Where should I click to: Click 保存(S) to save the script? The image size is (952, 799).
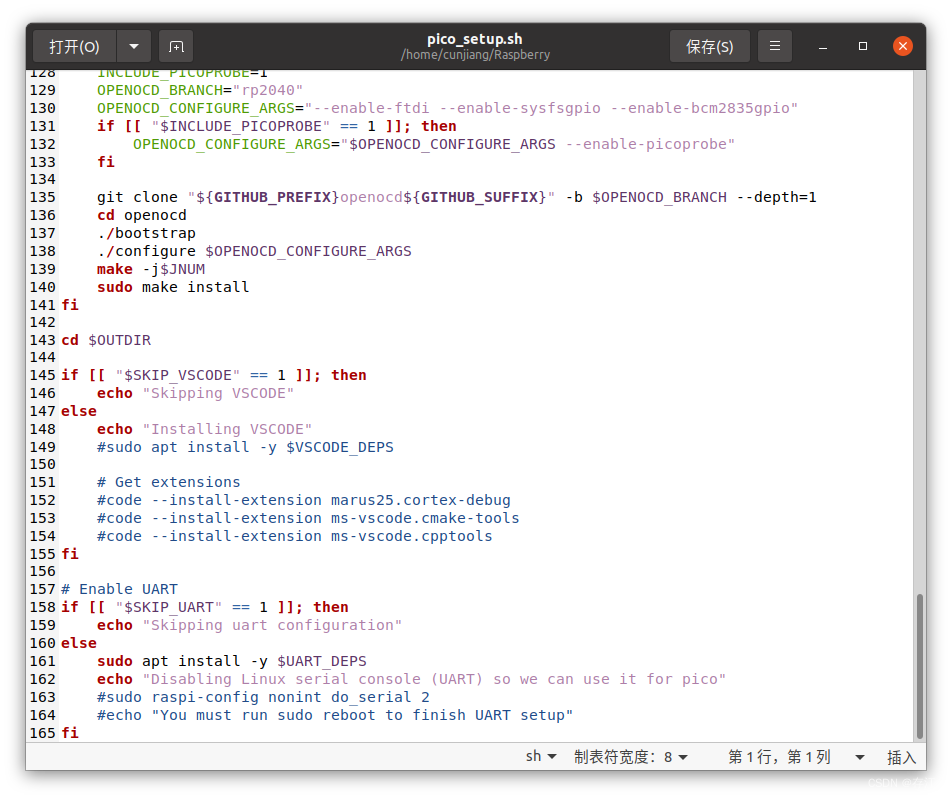709,45
